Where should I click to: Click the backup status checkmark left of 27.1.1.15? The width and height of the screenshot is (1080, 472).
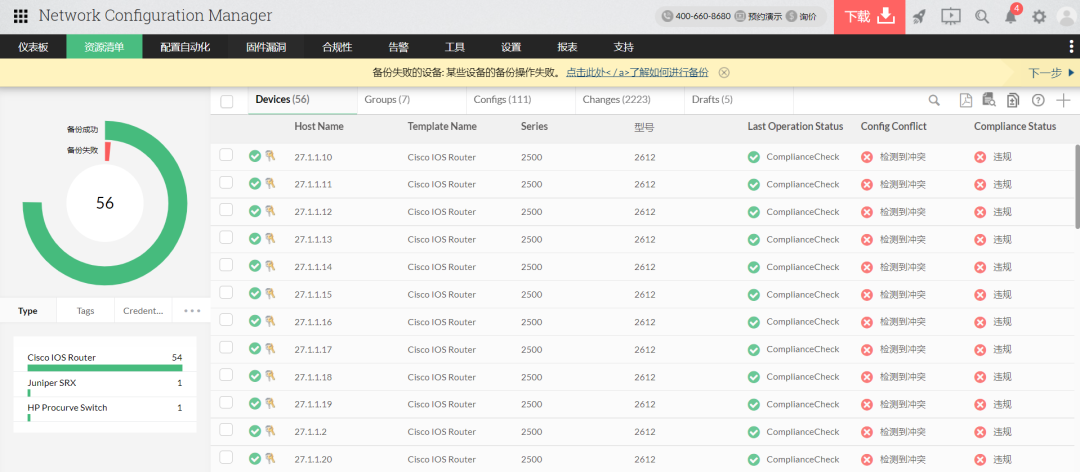(x=255, y=294)
